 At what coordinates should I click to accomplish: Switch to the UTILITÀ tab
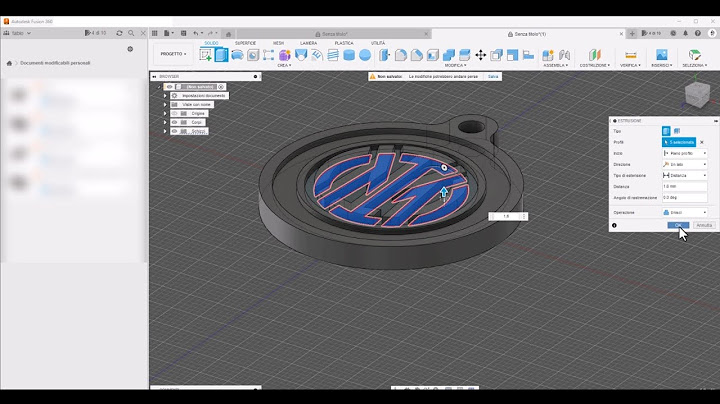point(378,43)
